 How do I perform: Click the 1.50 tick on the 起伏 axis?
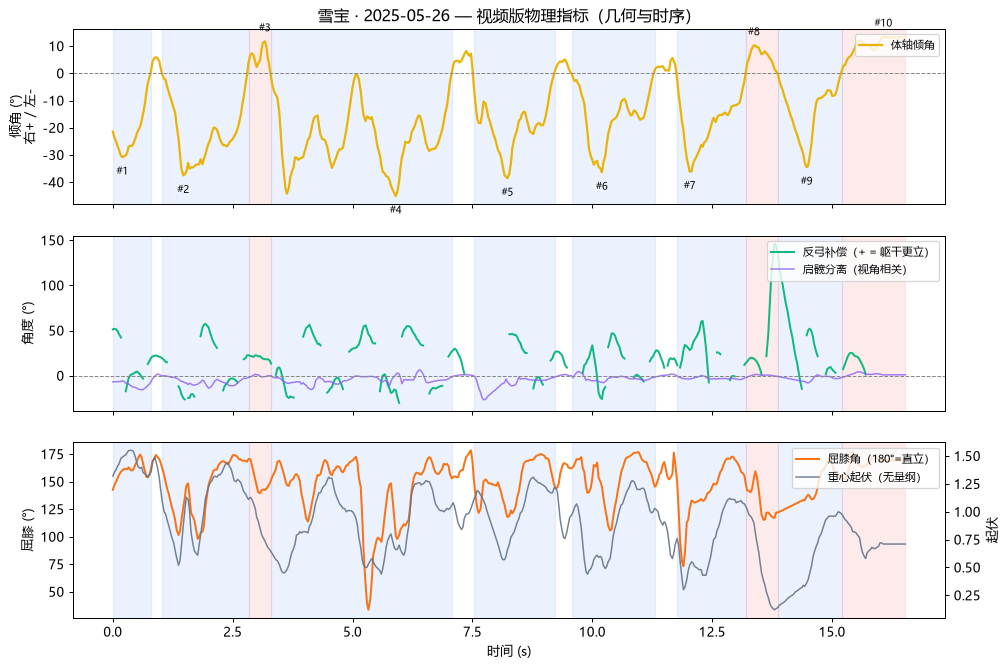[x=967, y=456]
